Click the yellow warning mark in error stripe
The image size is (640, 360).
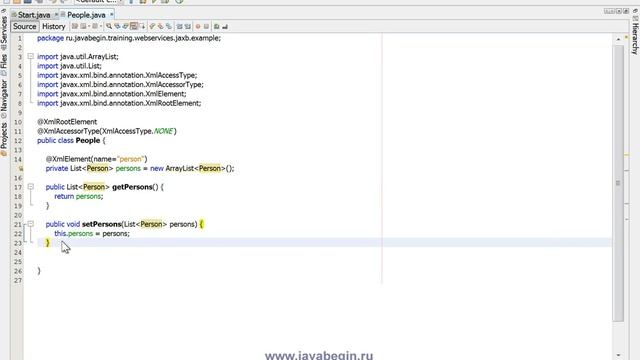627,155
